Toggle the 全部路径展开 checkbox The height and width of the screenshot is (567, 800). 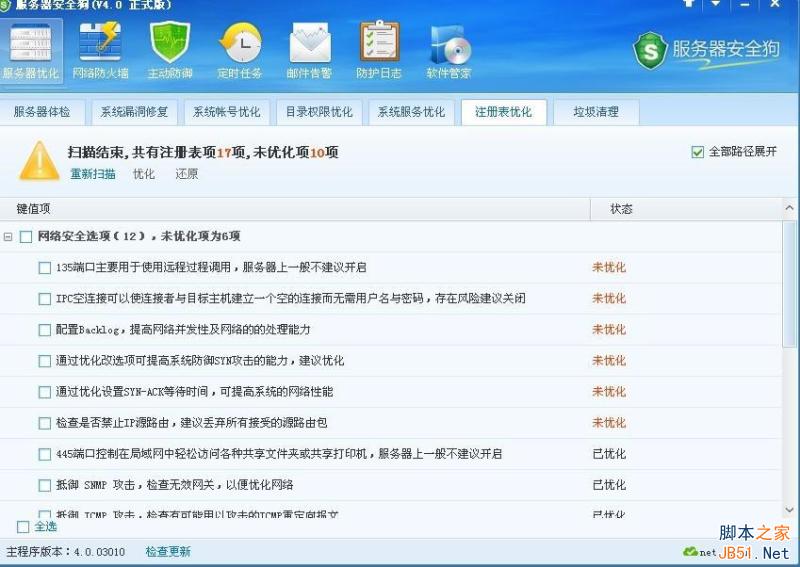click(698, 152)
